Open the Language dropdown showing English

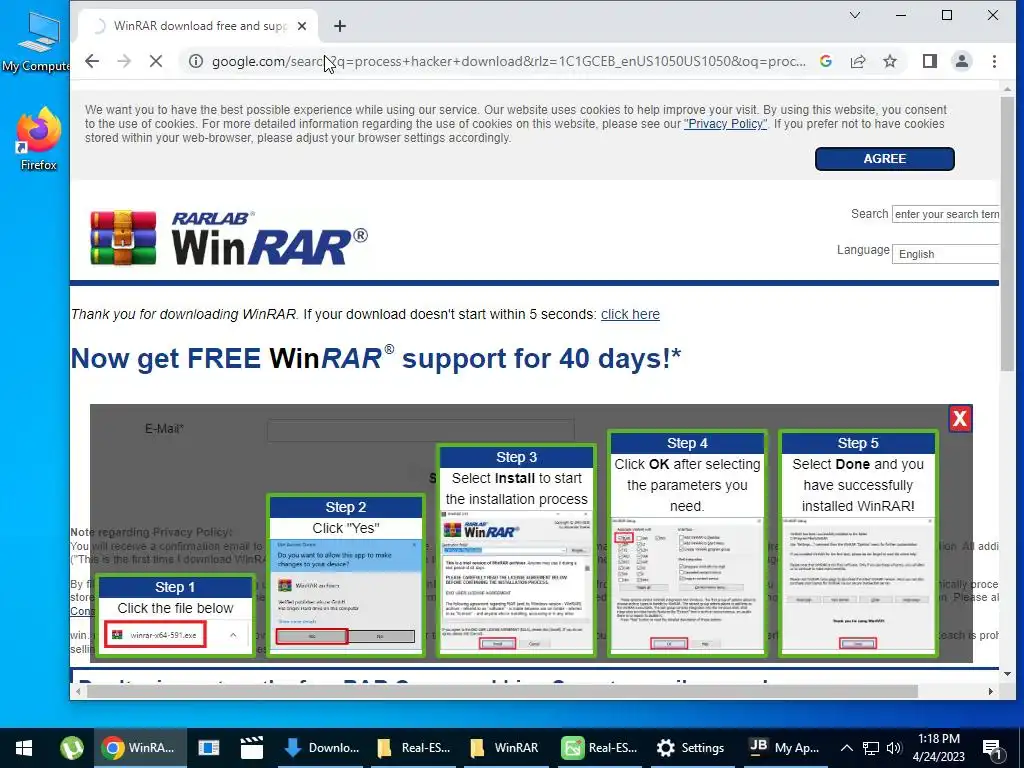point(945,254)
